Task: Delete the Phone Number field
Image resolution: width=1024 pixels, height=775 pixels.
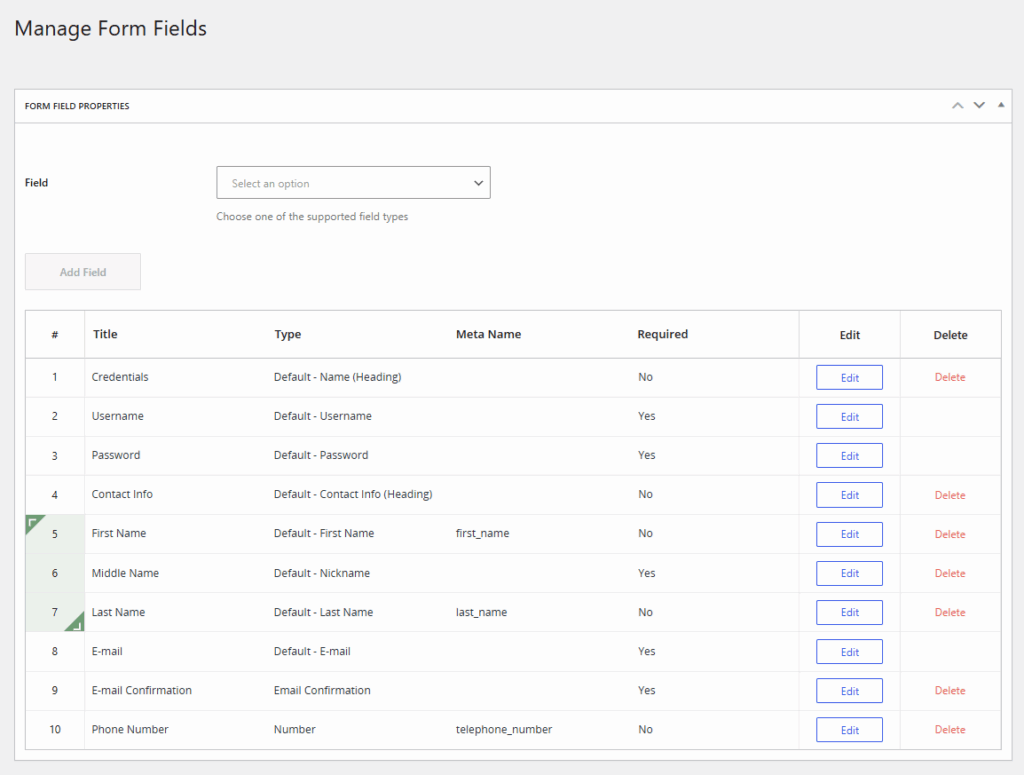Action: click(950, 730)
